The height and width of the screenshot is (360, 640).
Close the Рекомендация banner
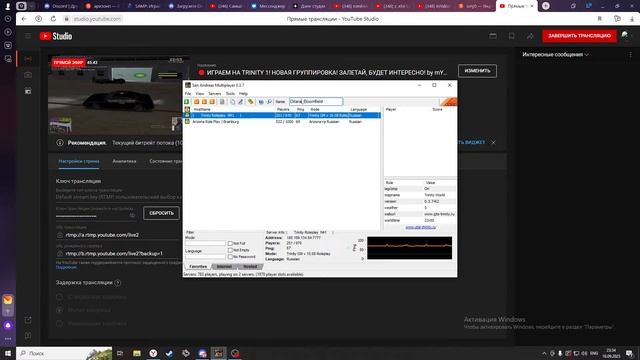(x=493, y=142)
